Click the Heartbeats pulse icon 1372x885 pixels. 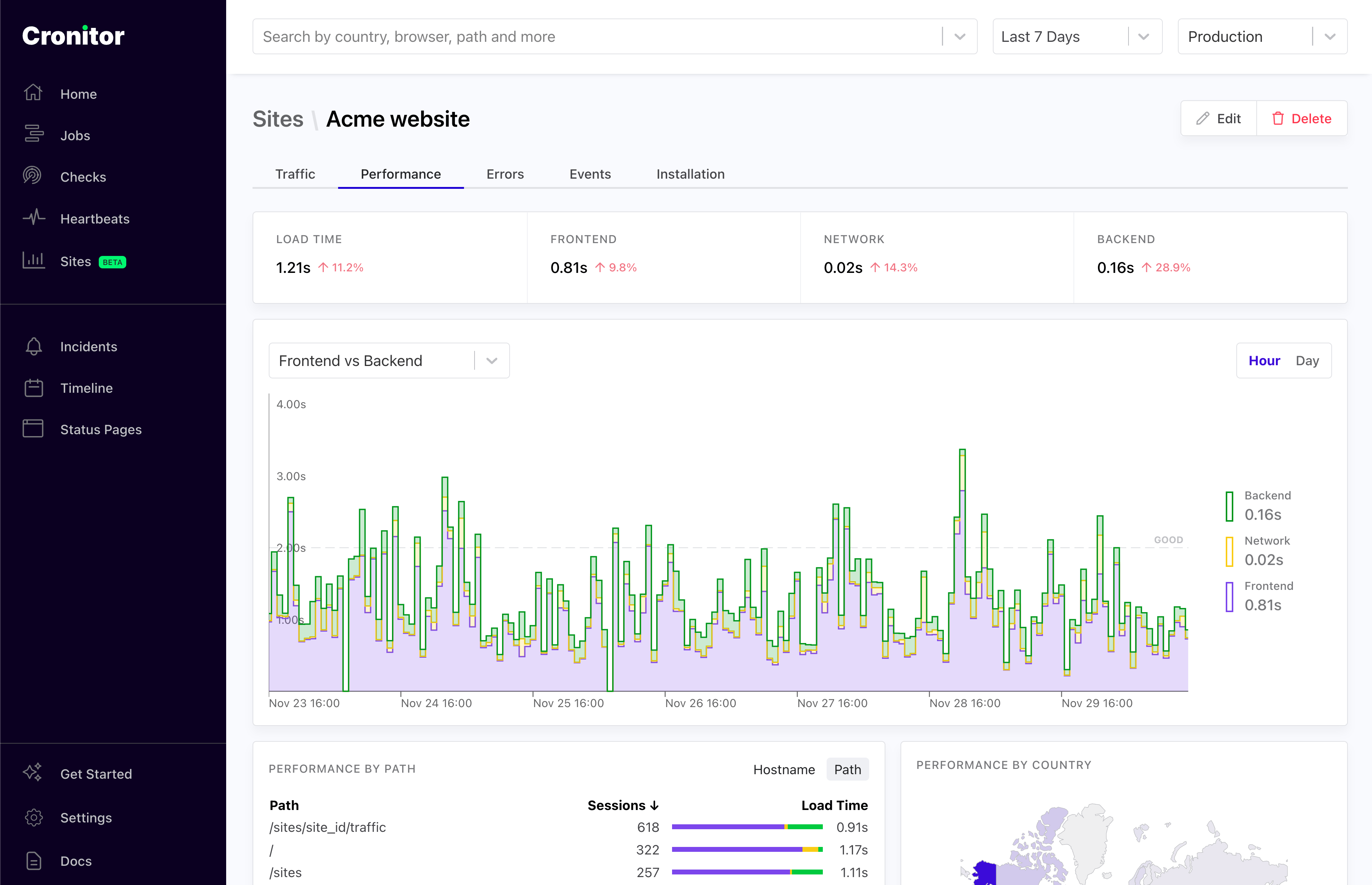click(33, 218)
